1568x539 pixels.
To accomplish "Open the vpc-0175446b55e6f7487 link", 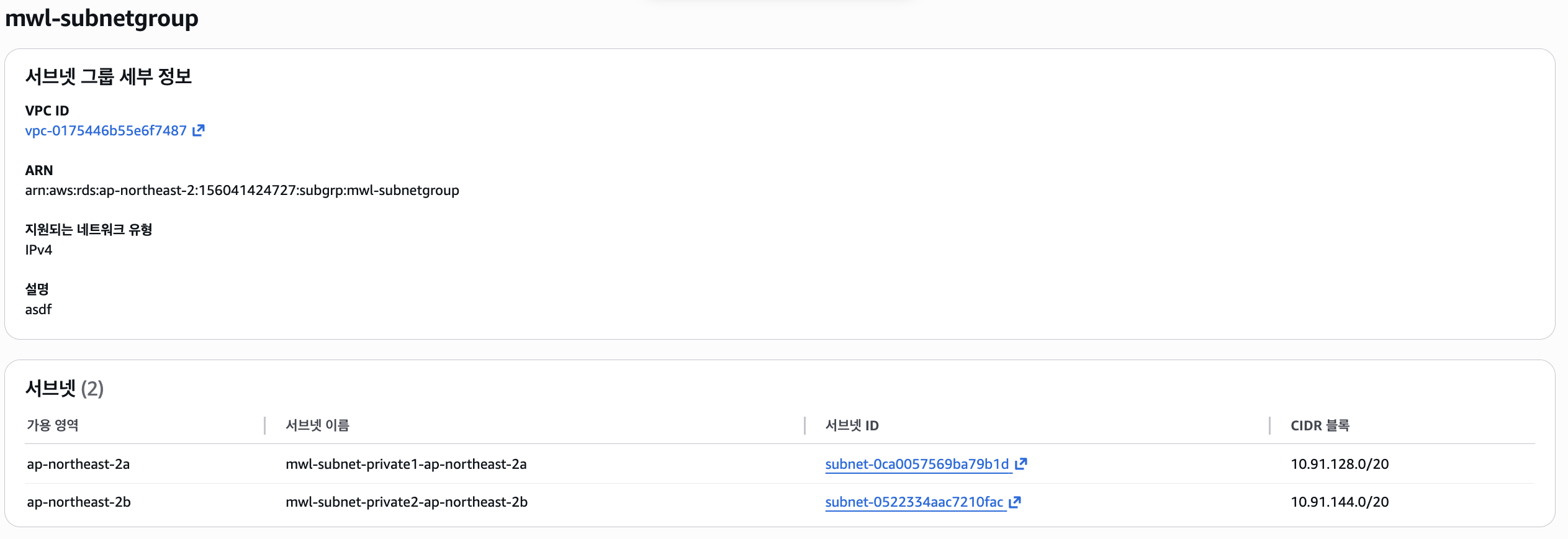I will [106, 130].
